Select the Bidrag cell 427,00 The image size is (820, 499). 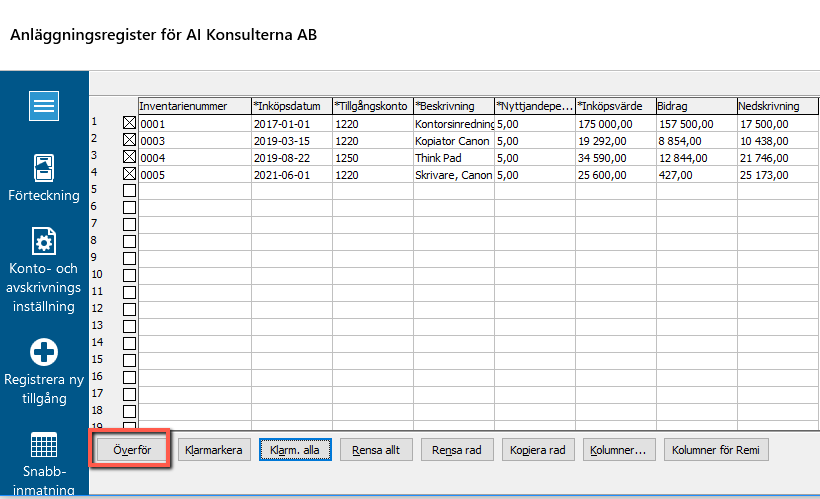697,175
